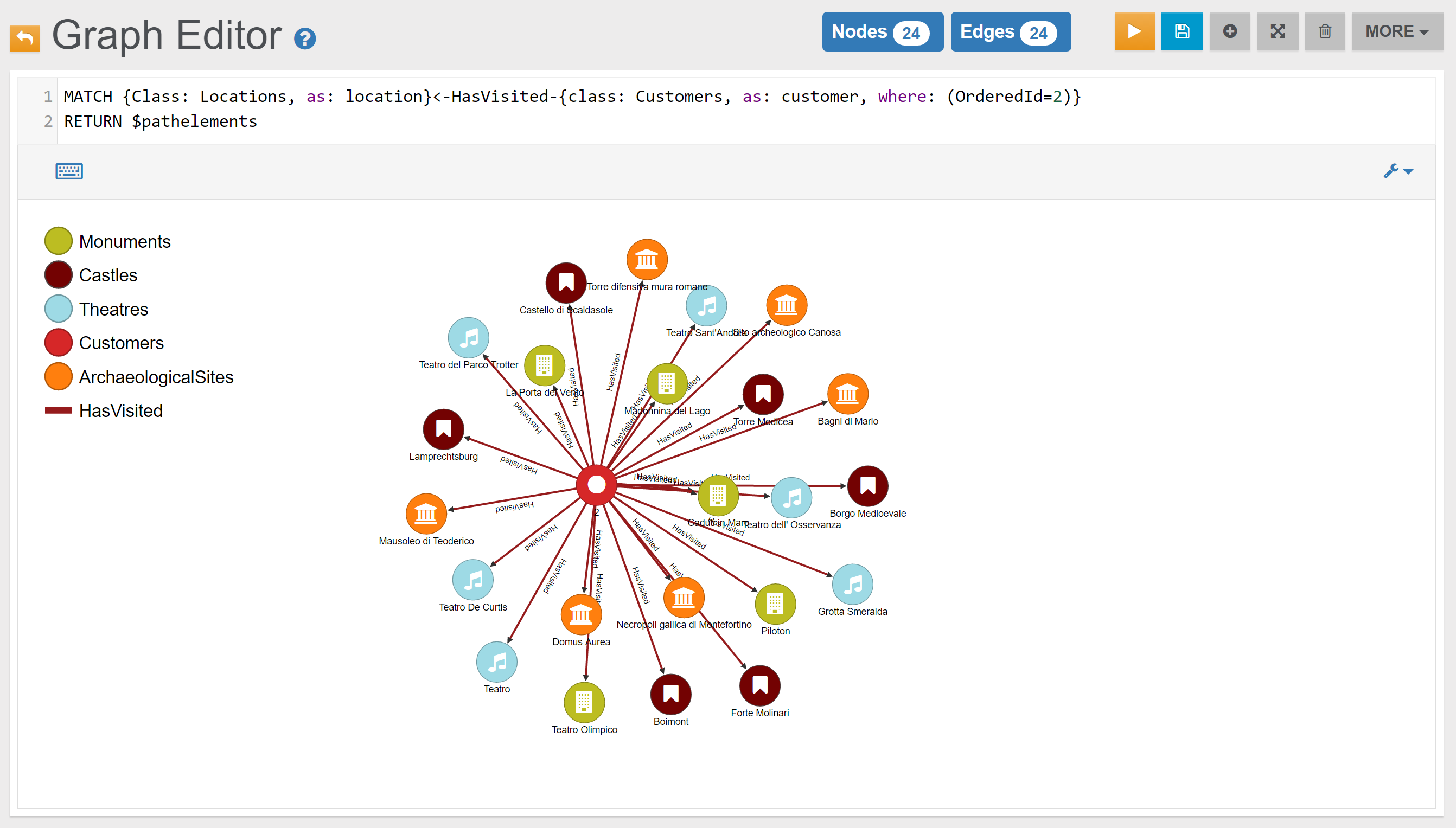Select the Borgo Medioevale castle node
The image size is (1456, 828).
[x=867, y=486]
